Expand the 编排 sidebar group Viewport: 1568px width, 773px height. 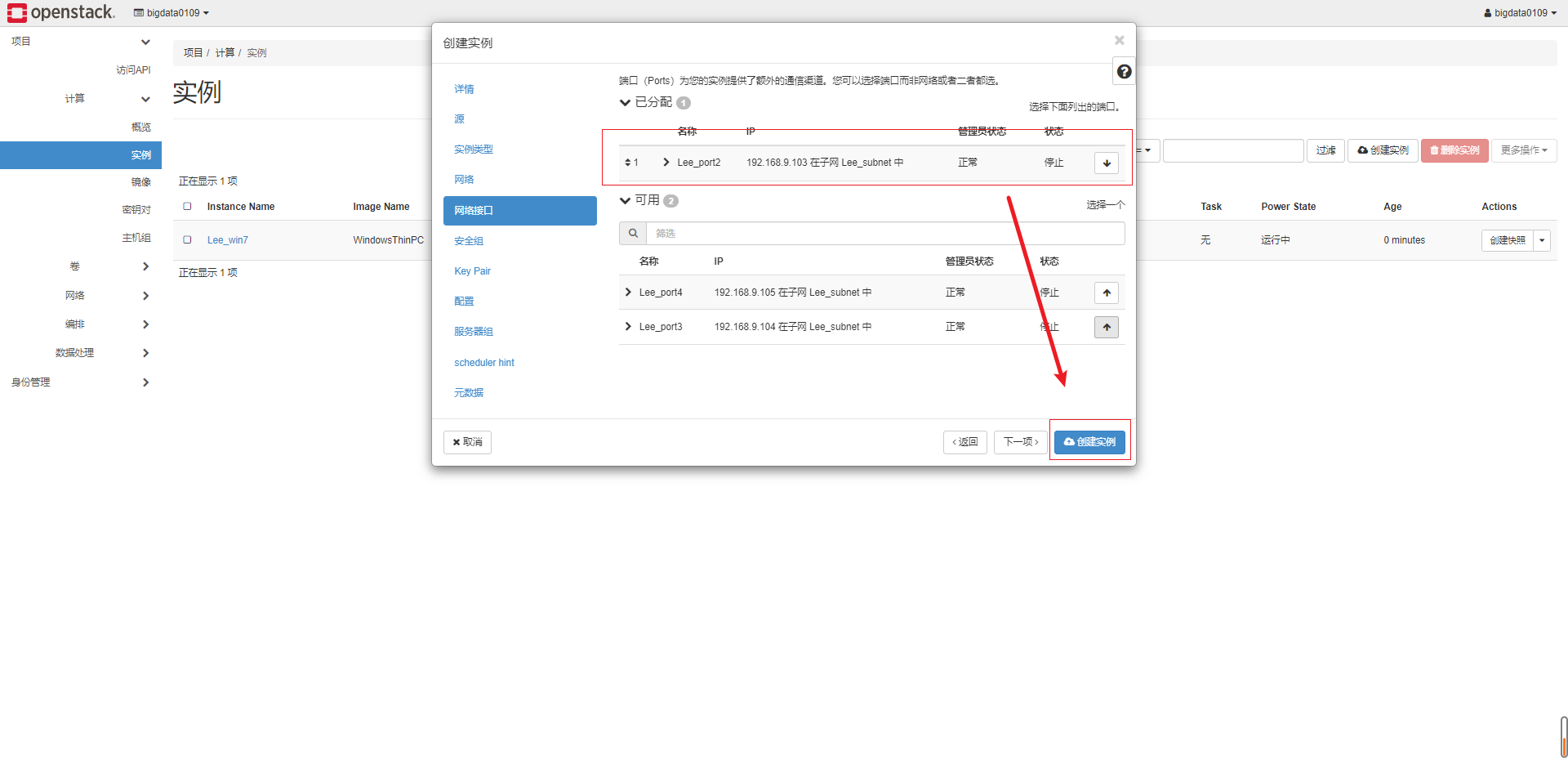145,324
